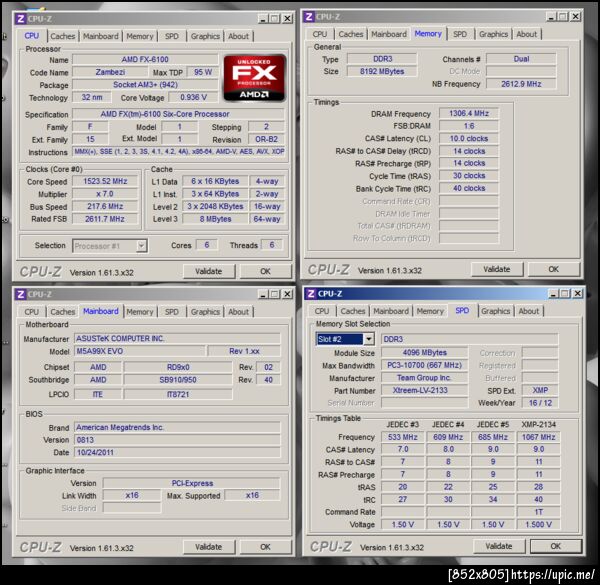
Task: Click the DRAM Frequency 1306.4 MHz value
Action: (x=469, y=113)
